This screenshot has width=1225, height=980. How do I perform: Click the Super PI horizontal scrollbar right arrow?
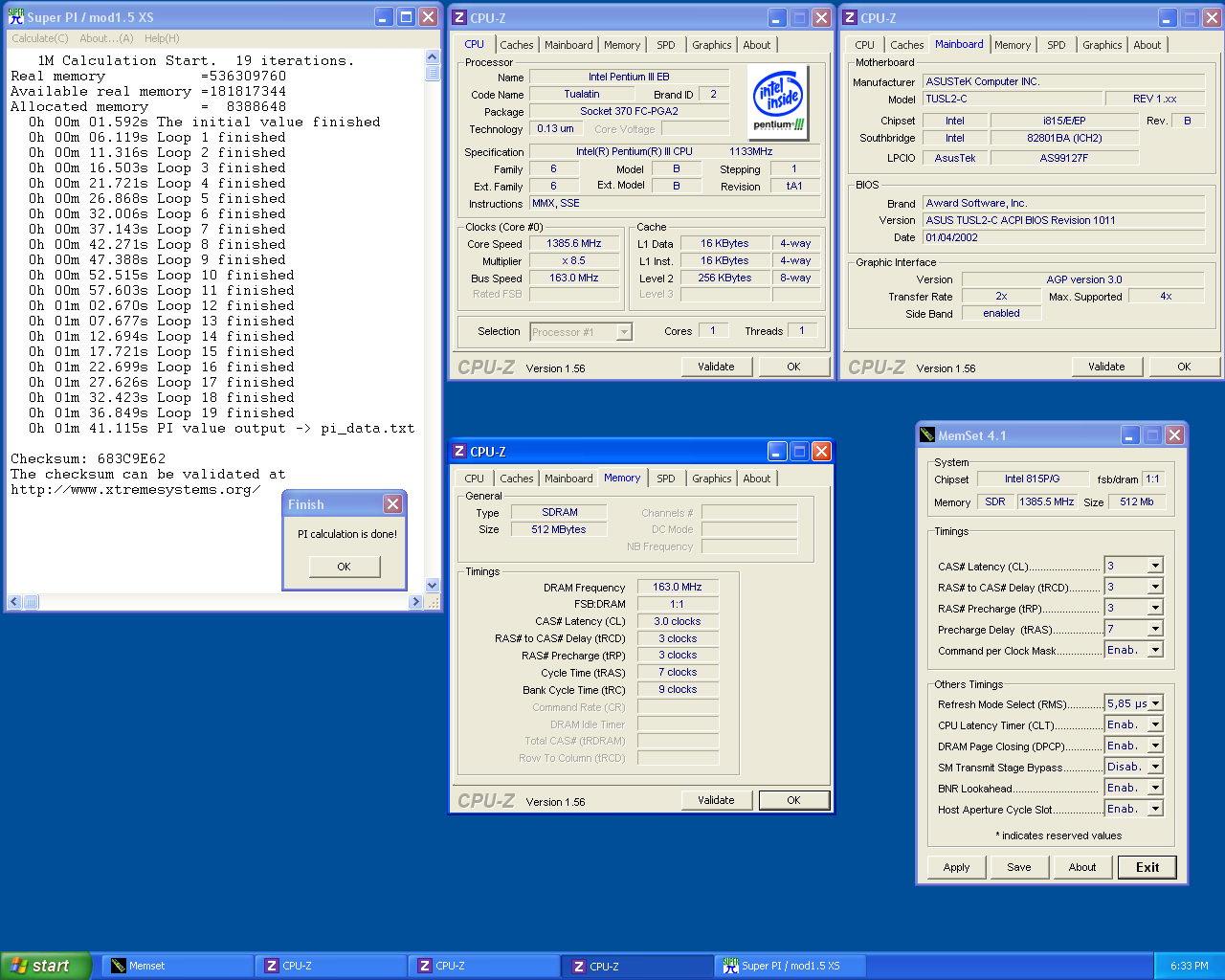tap(415, 602)
